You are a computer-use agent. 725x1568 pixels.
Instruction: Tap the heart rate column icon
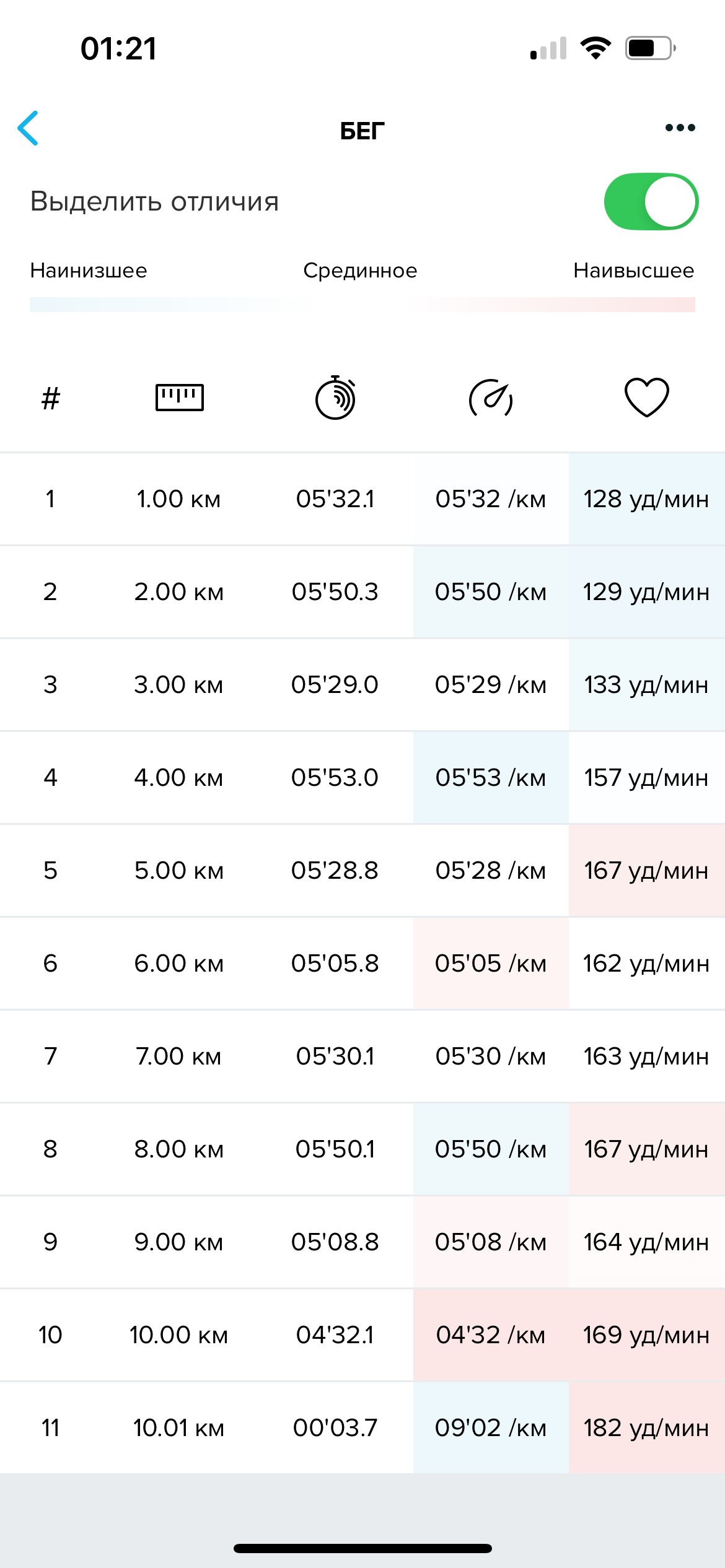pyautogui.click(x=646, y=397)
